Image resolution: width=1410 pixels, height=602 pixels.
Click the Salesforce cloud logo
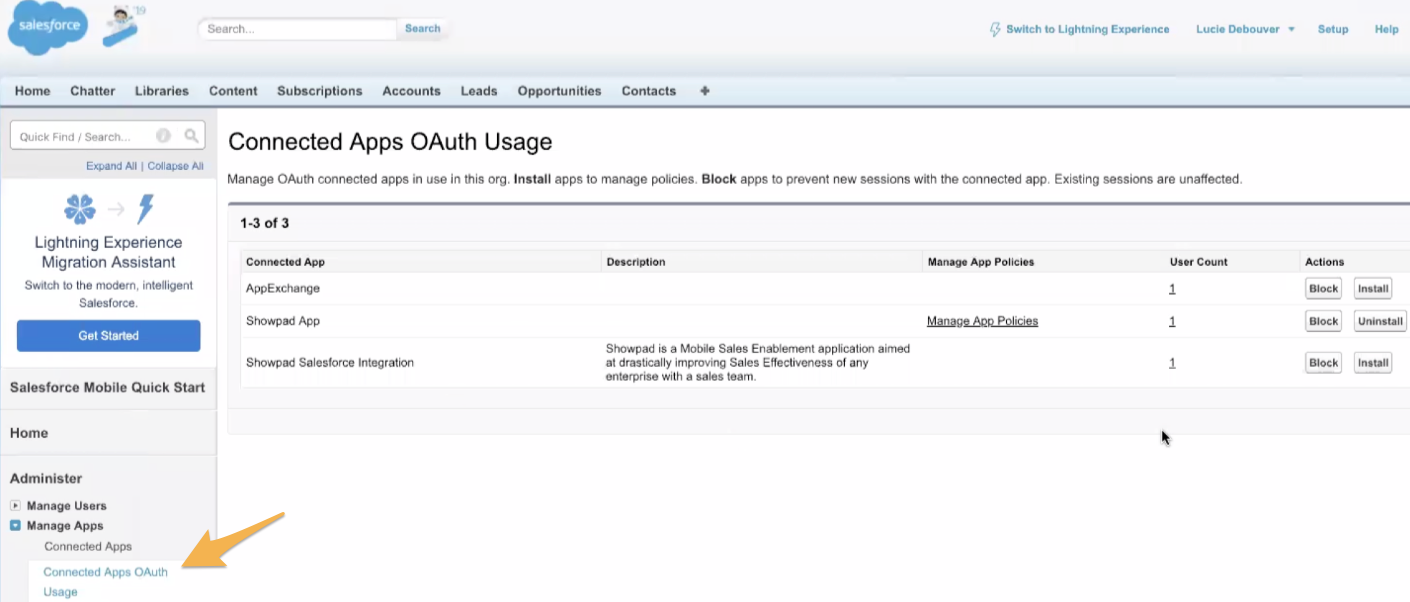(x=48, y=27)
